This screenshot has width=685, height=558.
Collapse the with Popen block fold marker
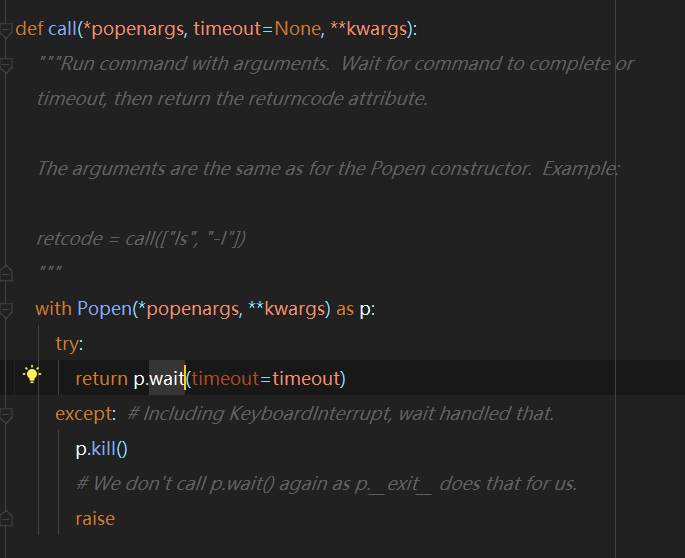pos(6,310)
